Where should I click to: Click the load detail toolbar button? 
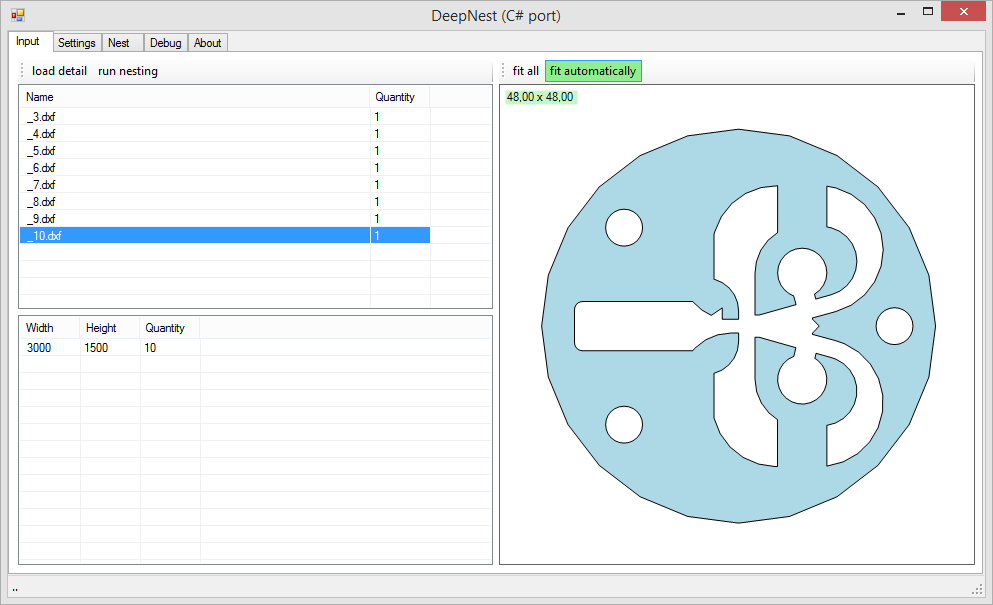coord(59,71)
